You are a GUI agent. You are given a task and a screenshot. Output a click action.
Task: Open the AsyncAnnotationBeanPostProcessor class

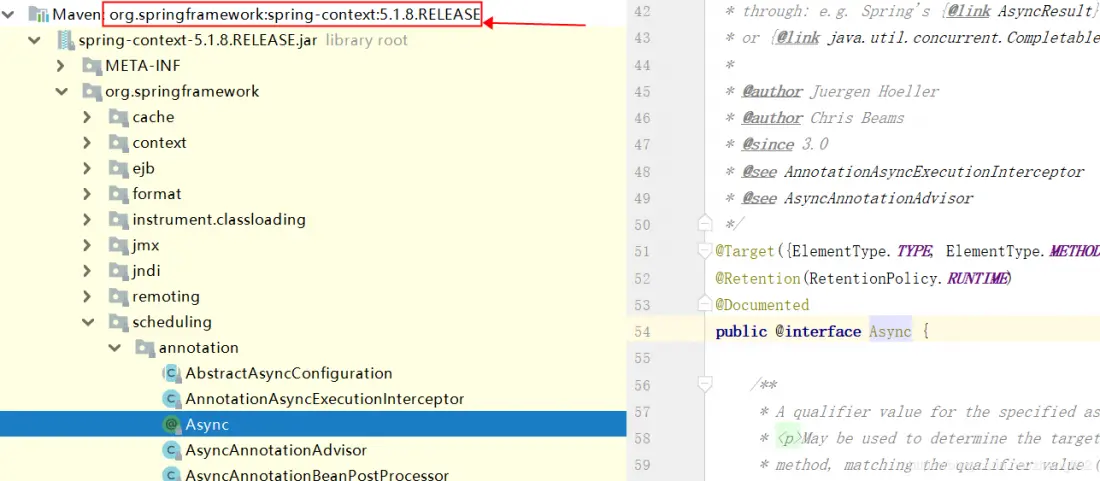[x=317, y=475]
